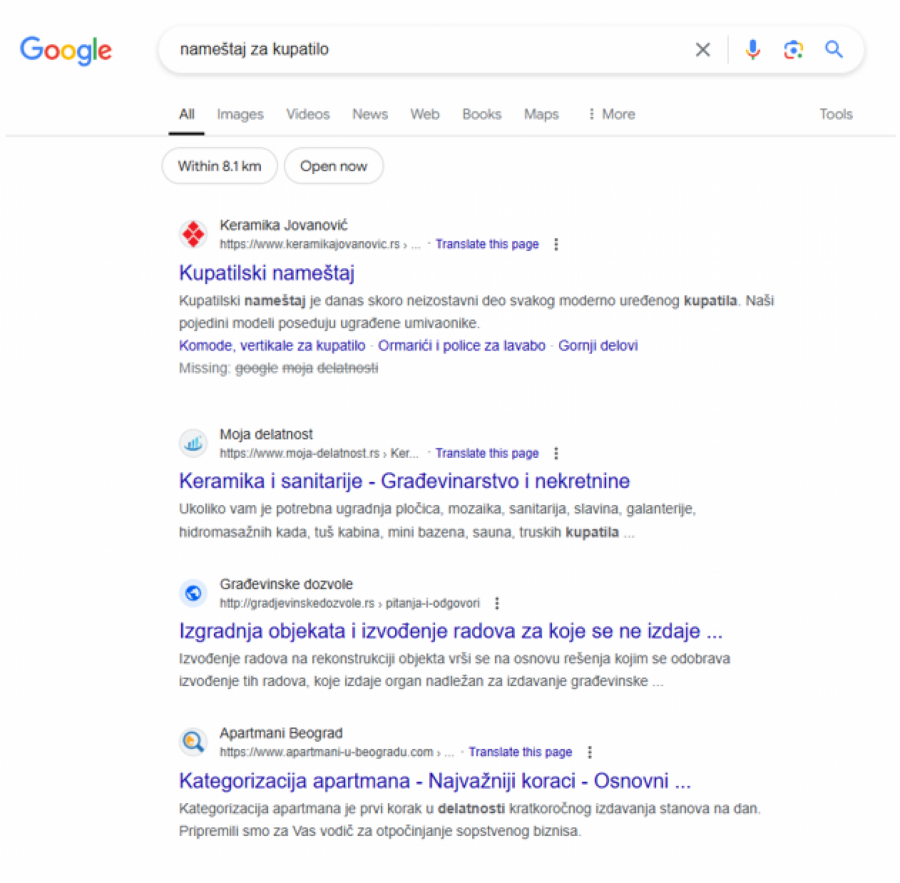
Task: Click the magnifying glass search button
Action: tap(834, 50)
